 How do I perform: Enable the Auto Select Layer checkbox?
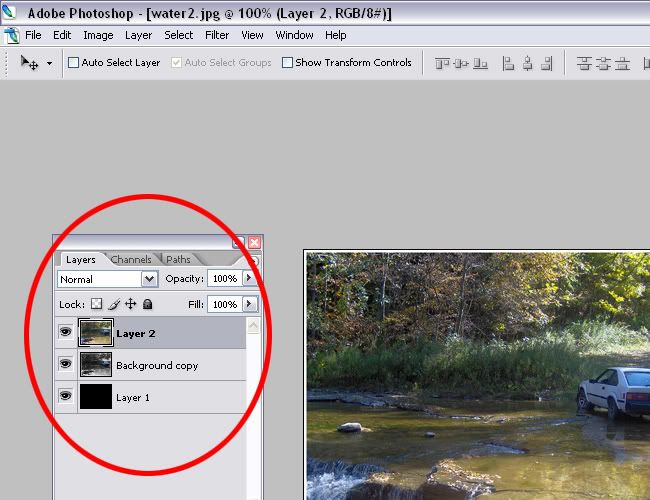pos(73,63)
